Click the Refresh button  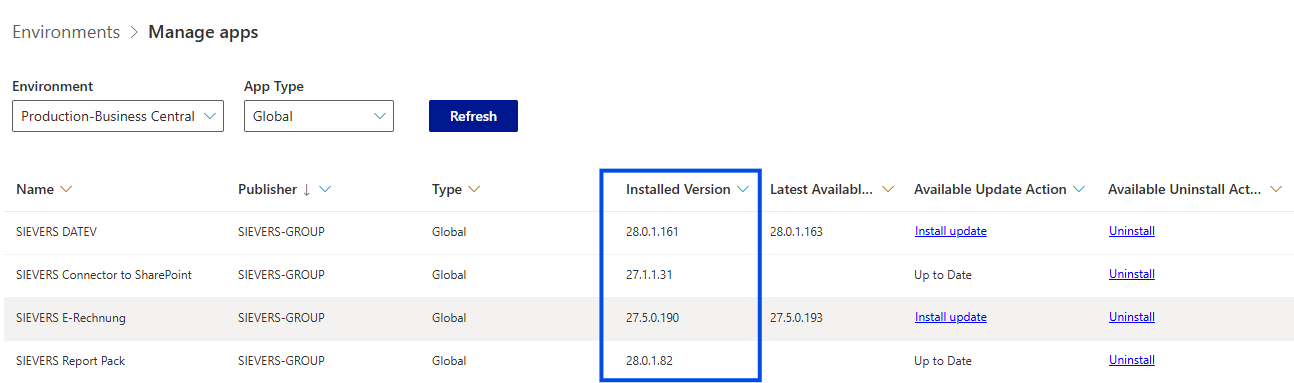coord(473,116)
